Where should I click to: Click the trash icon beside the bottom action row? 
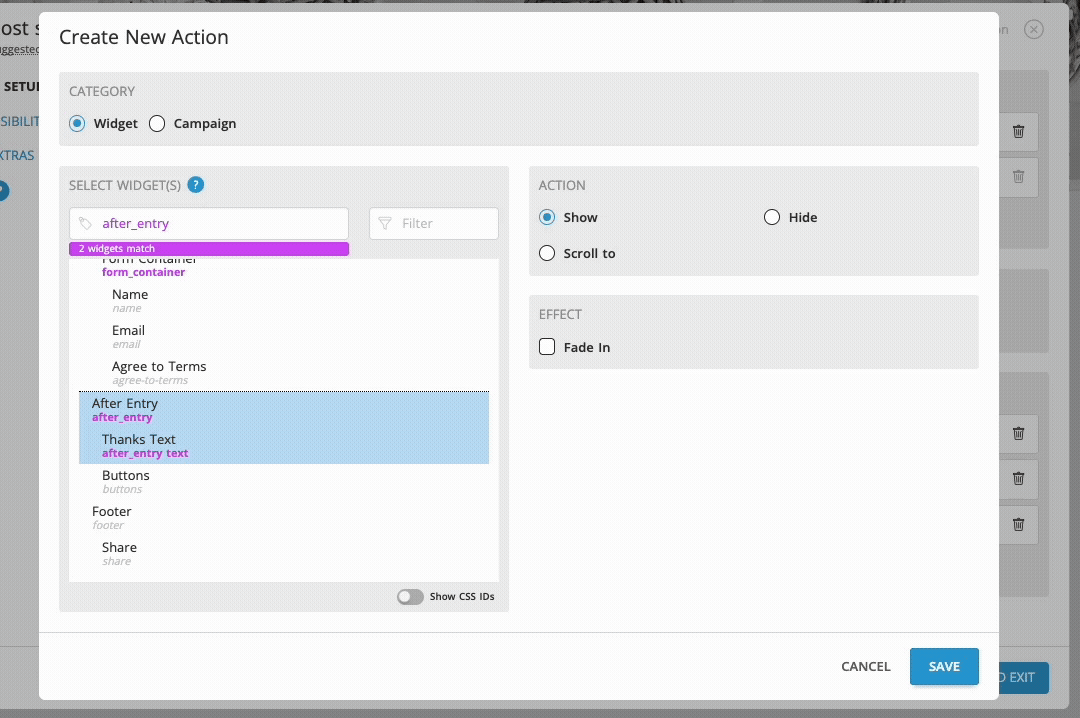1018,524
